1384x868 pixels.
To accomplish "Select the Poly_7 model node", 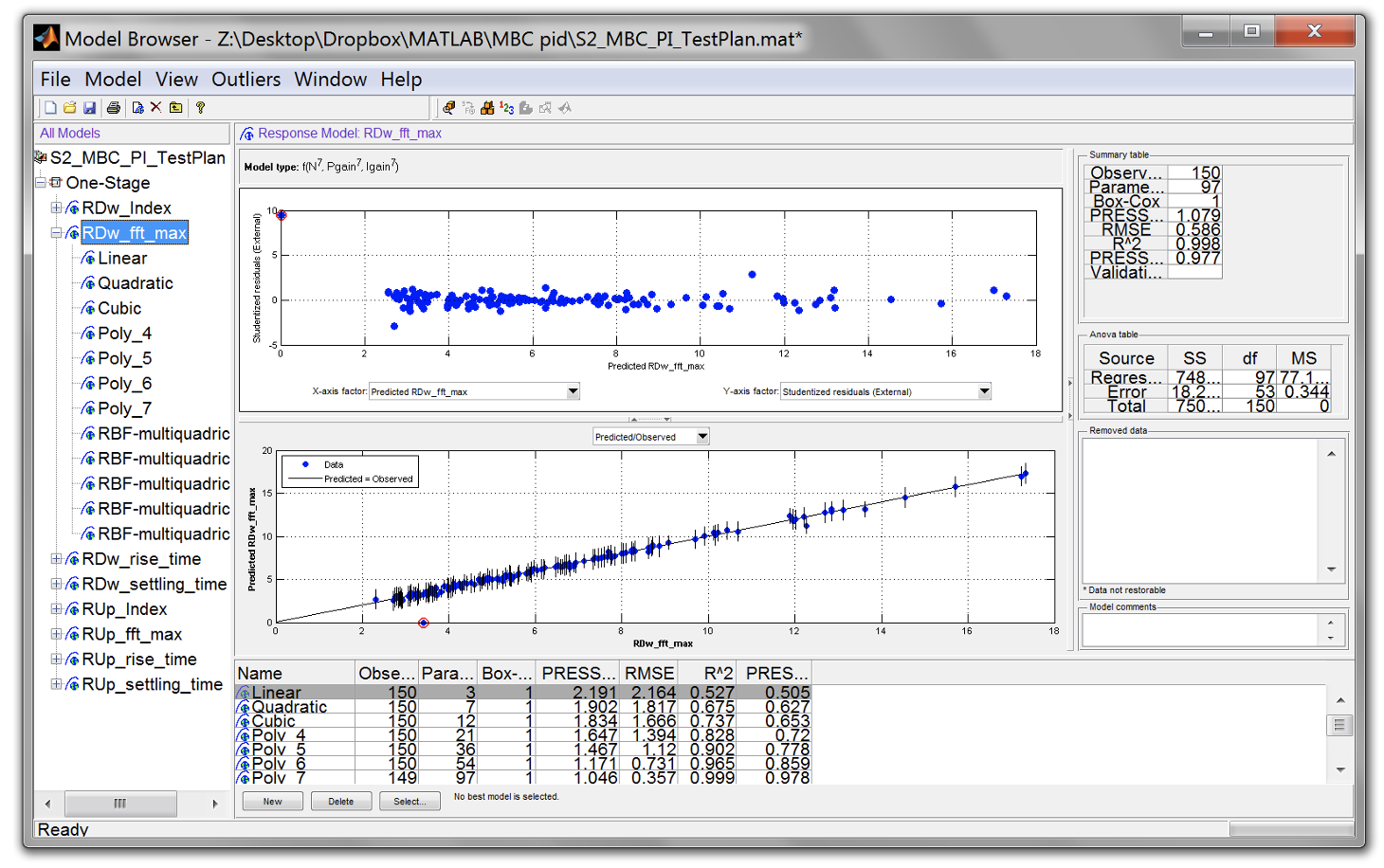I will 124,408.
